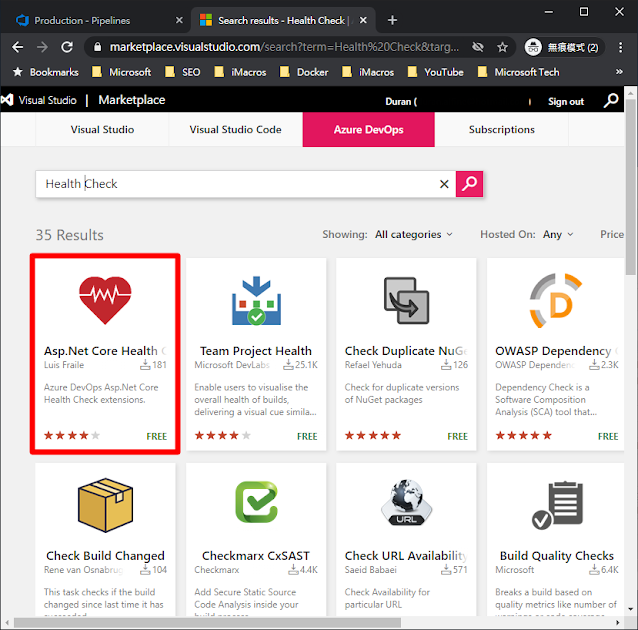
Task: Open the Chrome three-dot menu
Action: tap(620, 47)
